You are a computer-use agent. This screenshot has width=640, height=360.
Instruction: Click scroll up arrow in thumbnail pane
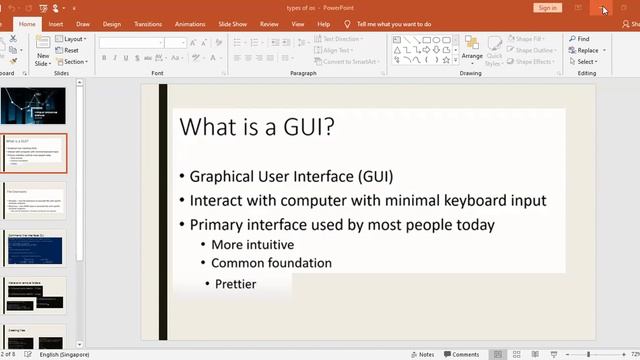[x=80, y=82]
